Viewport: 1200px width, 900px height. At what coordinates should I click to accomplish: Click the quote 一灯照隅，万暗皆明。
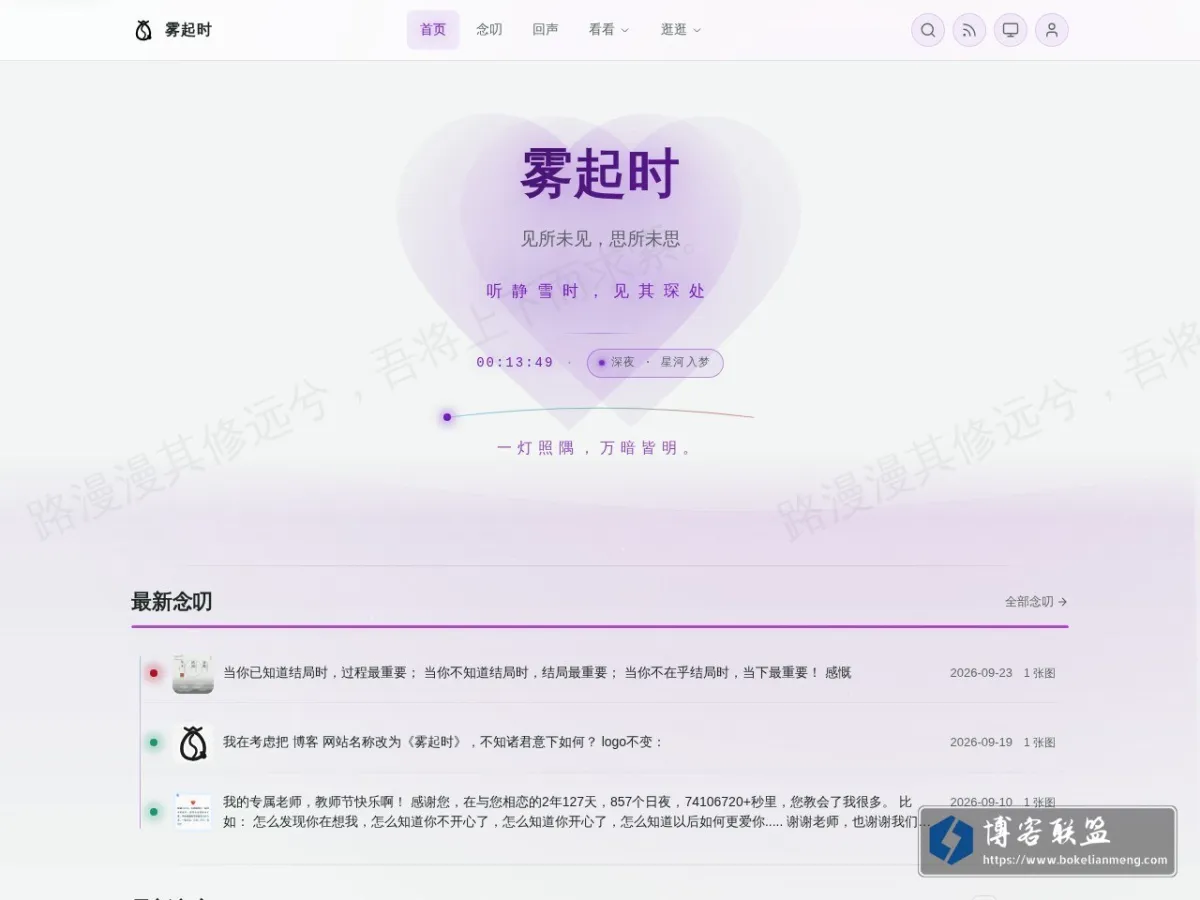596,448
